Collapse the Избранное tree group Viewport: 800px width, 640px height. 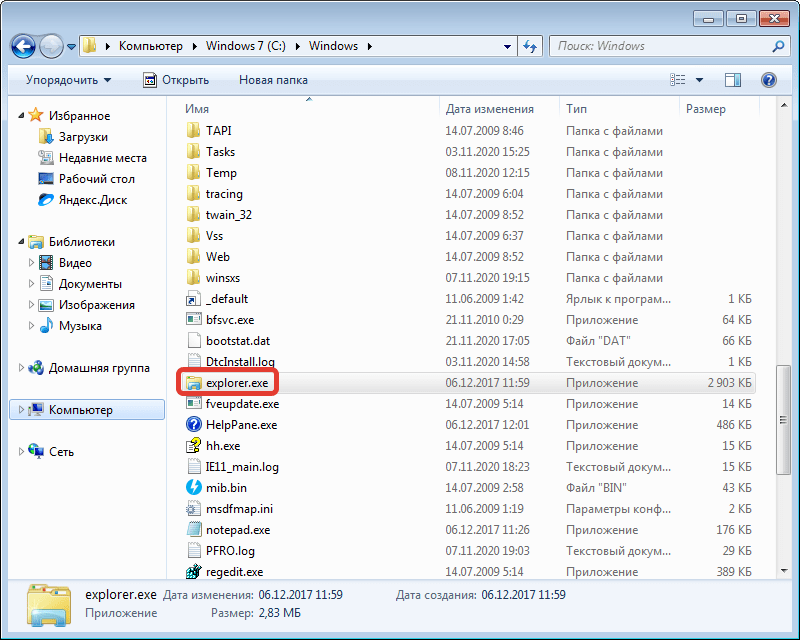(x=21, y=116)
